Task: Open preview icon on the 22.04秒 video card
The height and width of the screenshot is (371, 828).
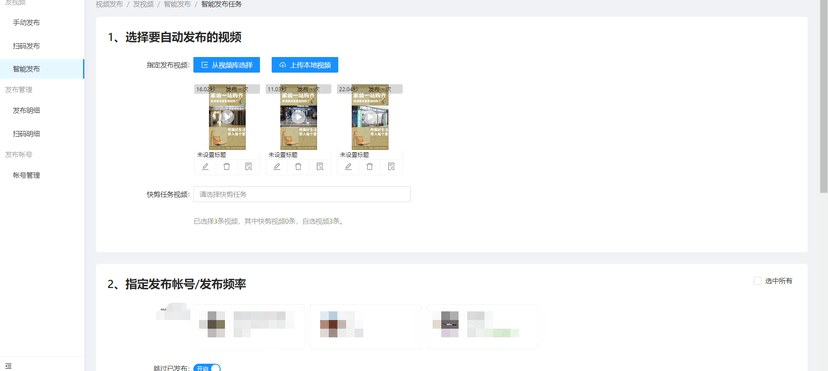Action: (391, 167)
